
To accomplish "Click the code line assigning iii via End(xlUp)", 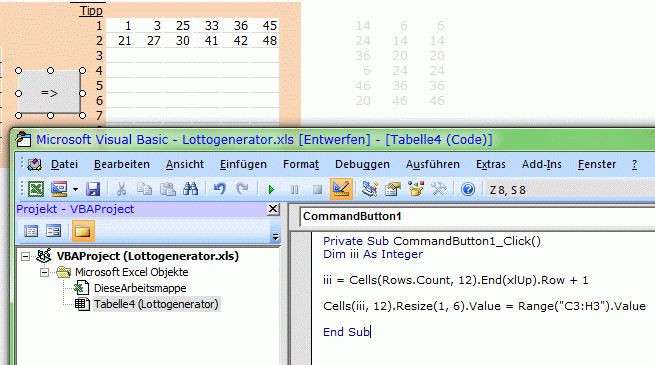I will 456,280.
